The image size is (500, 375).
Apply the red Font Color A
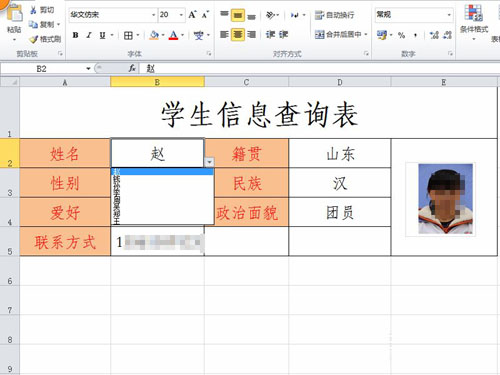coord(173,35)
